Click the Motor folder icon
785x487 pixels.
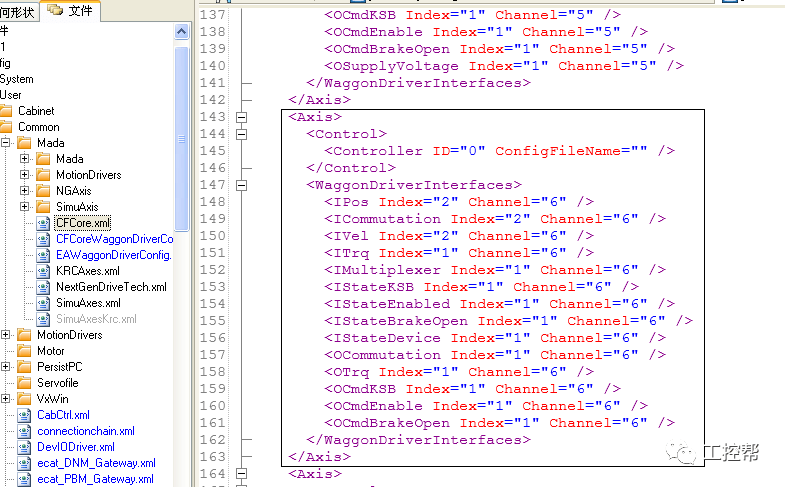coord(24,351)
